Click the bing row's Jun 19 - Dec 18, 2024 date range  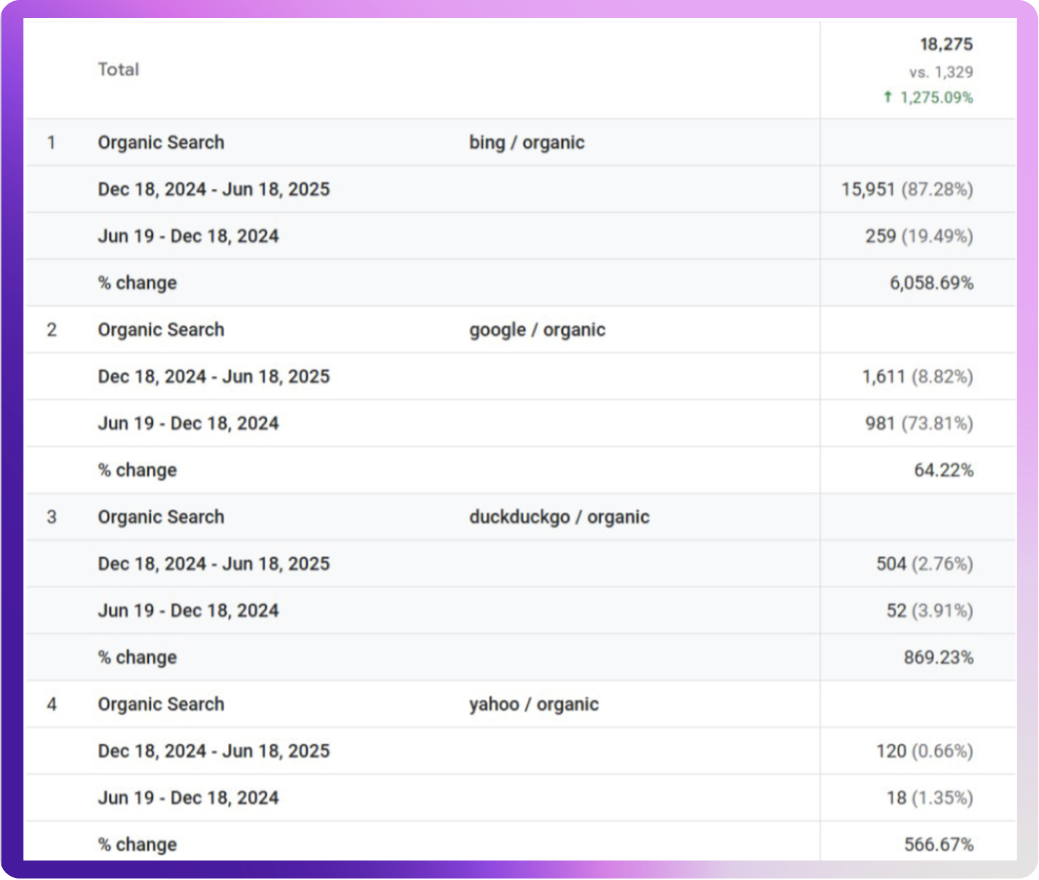pos(188,236)
